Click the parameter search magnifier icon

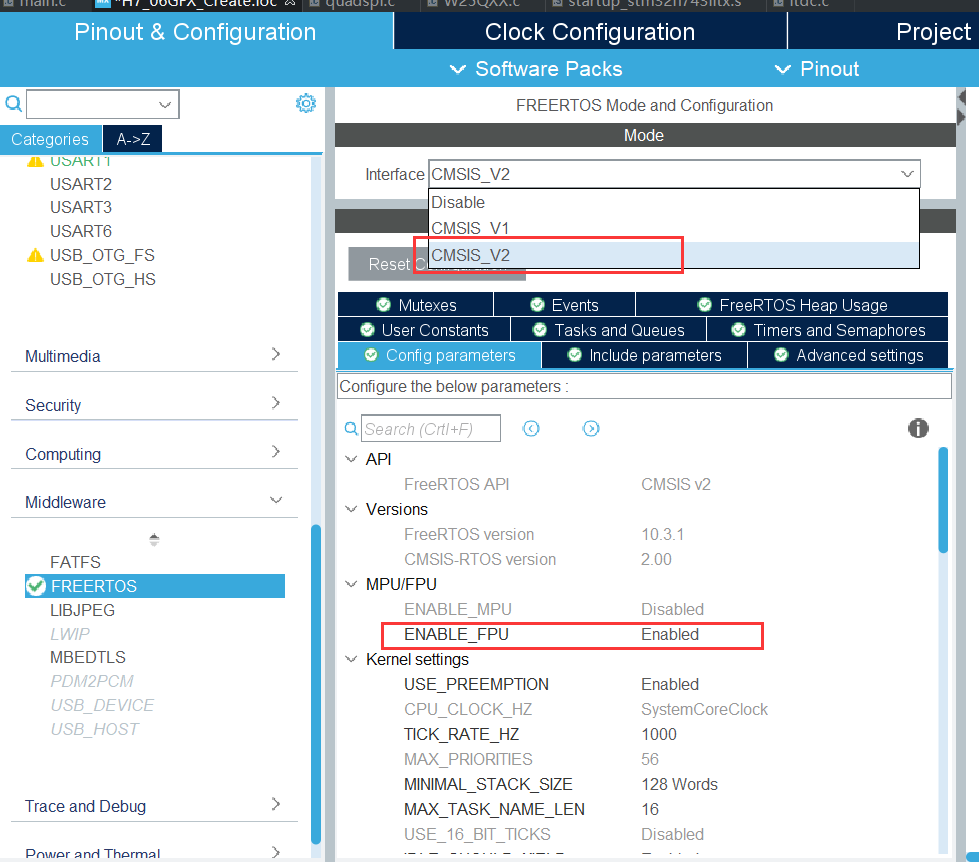pyautogui.click(x=352, y=429)
